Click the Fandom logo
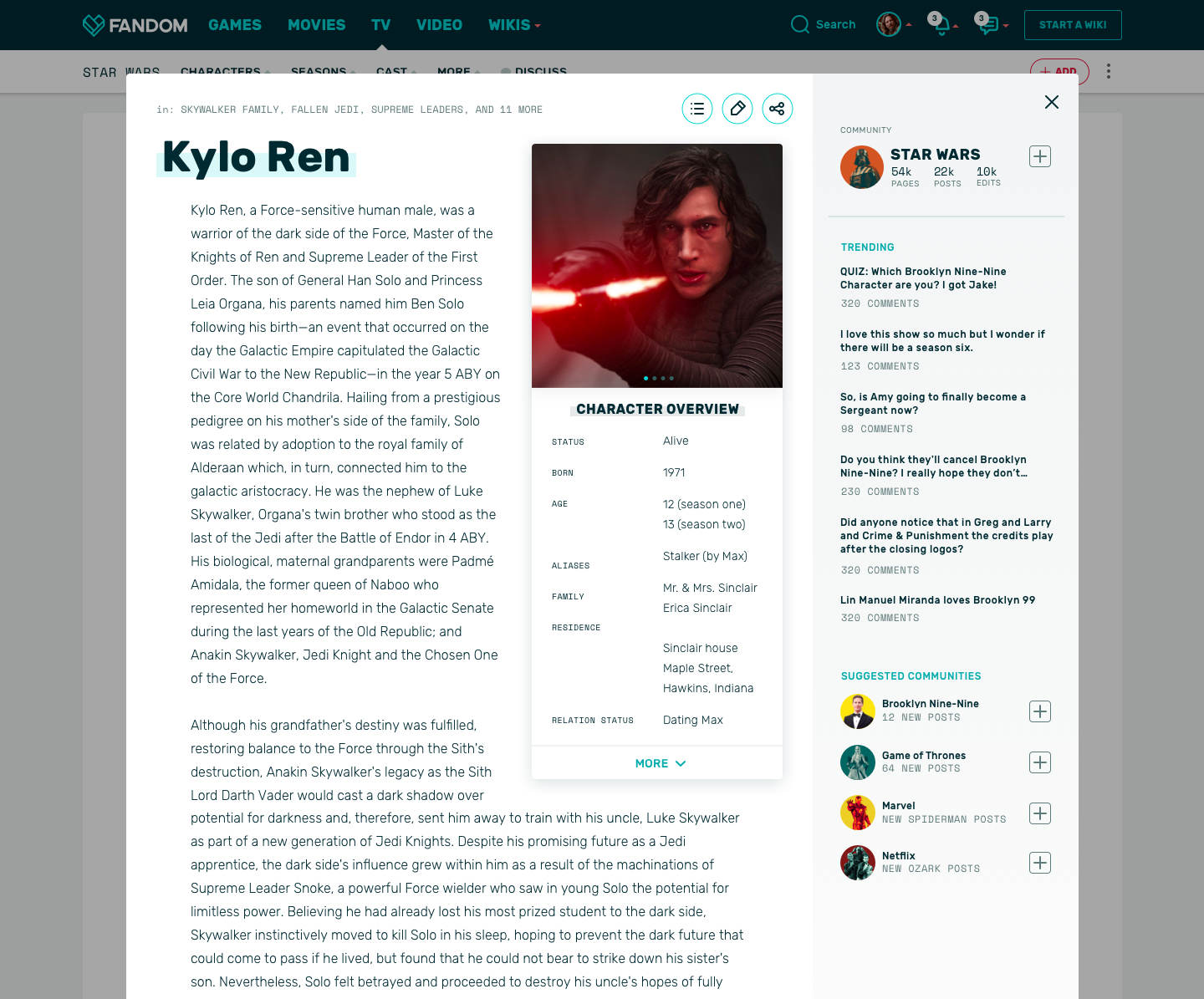Screen dimensions: 1204x999 click(x=134, y=24)
